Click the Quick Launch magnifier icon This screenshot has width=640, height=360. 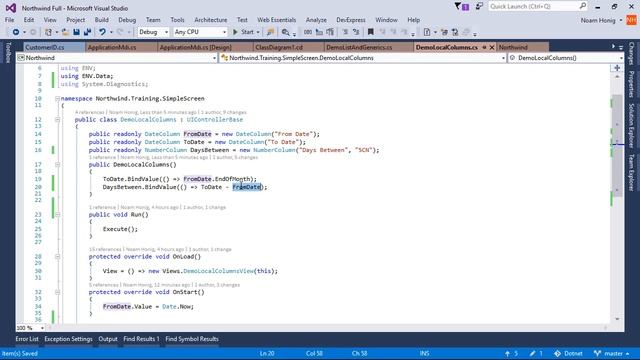pyautogui.click(x=582, y=6)
